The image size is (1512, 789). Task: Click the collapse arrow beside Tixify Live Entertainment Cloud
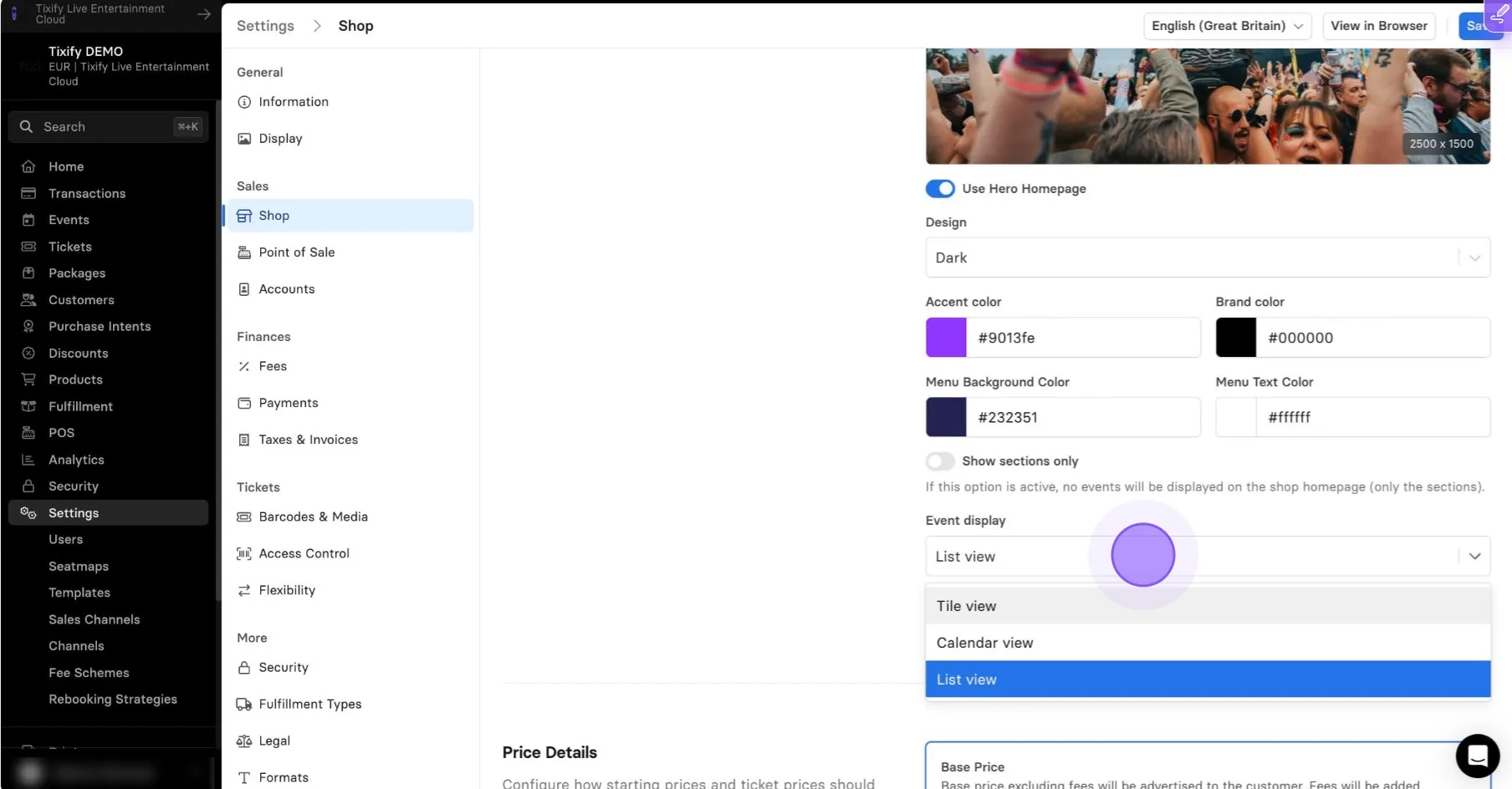[x=203, y=14]
